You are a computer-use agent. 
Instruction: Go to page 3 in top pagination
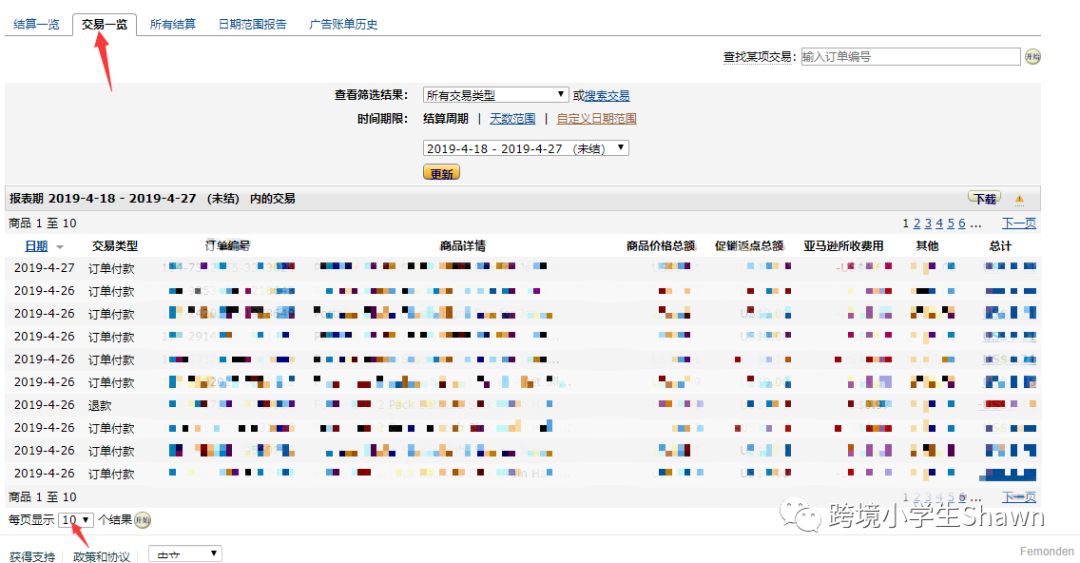coord(928,223)
